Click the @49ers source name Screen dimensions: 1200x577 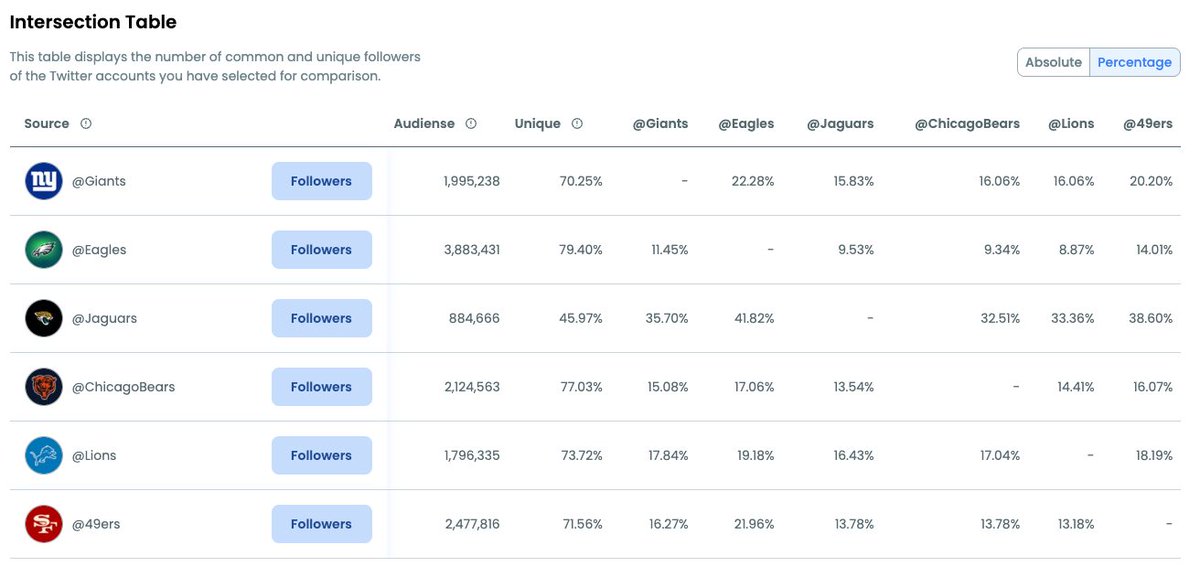[96, 524]
